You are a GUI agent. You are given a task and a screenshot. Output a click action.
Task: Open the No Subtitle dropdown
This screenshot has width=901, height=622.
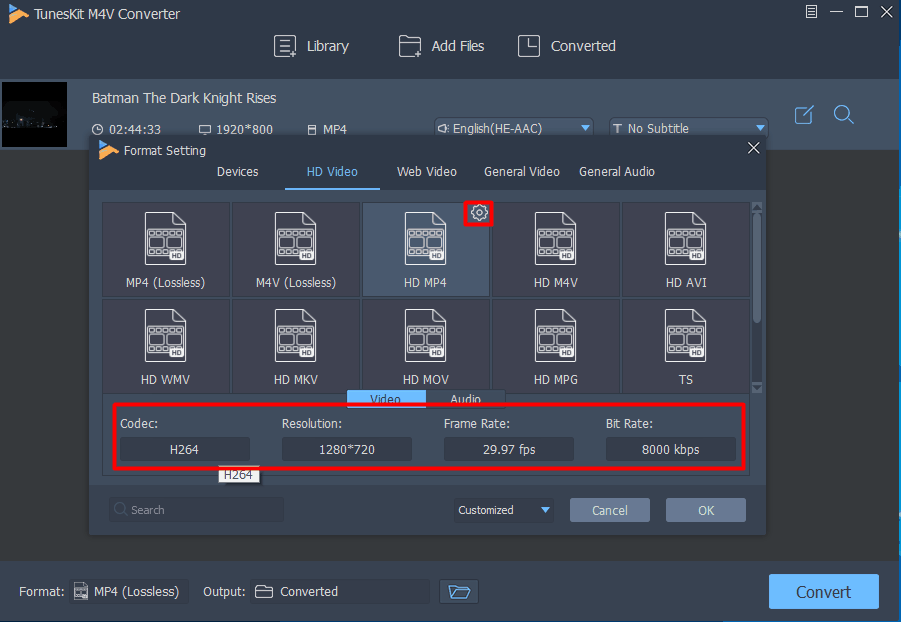click(x=688, y=128)
